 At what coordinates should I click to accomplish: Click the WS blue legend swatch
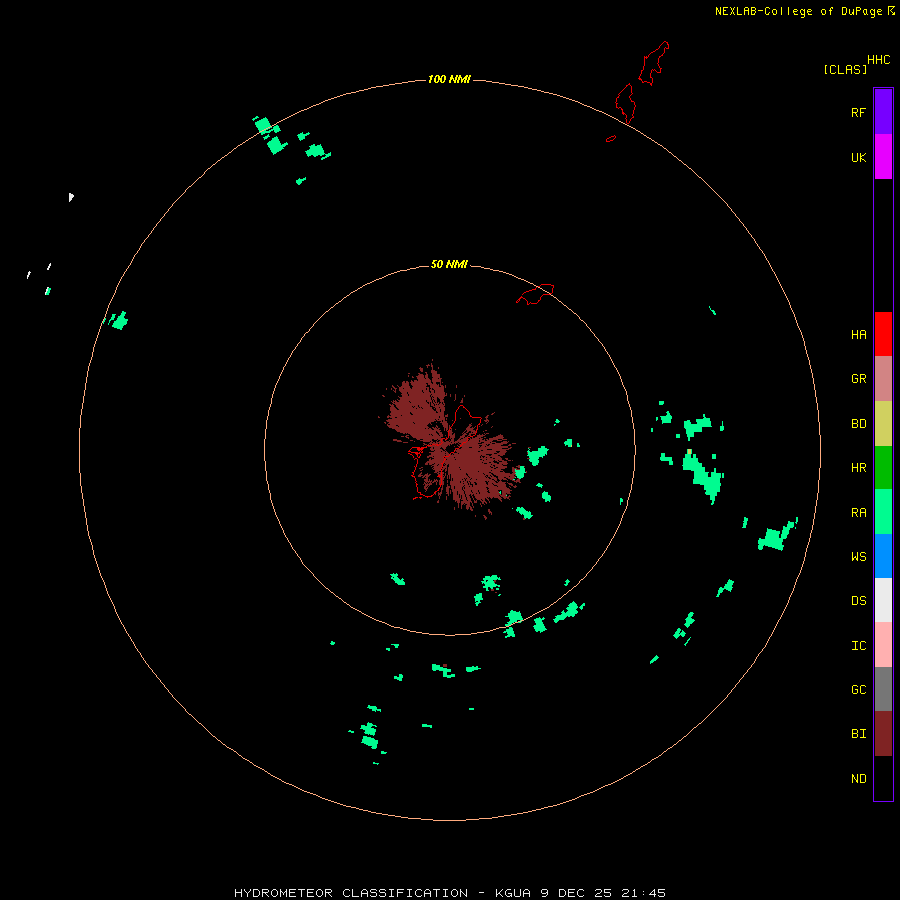coord(883,556)
